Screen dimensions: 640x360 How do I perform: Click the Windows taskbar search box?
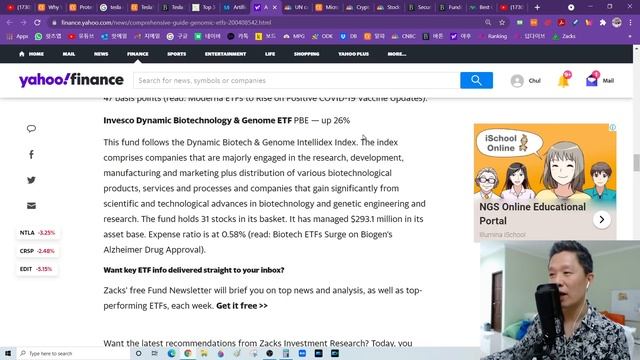74,353
